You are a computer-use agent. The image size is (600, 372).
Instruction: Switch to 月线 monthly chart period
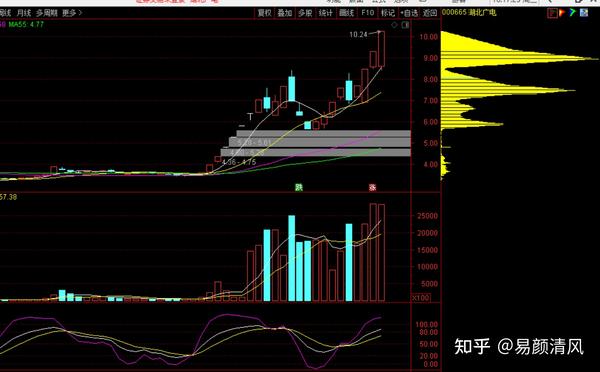coord(23,13)
